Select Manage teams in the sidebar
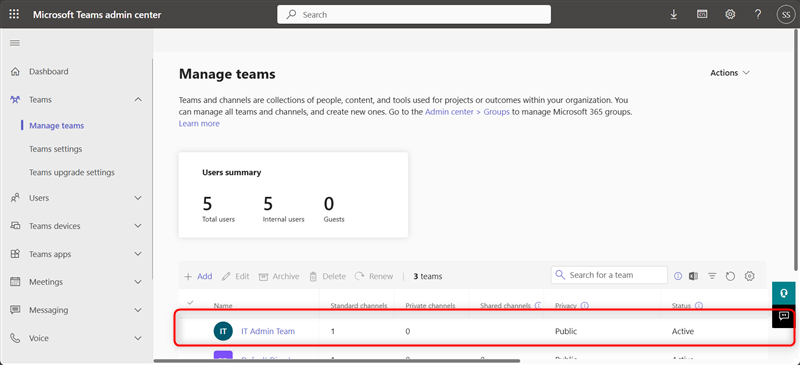The width and height of the screenshot is (800, 365). pos(57,126)
